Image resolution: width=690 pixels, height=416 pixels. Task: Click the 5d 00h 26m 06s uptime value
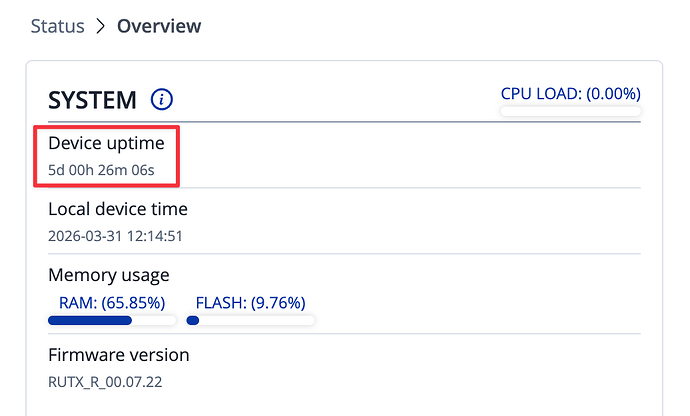[101, 169]
